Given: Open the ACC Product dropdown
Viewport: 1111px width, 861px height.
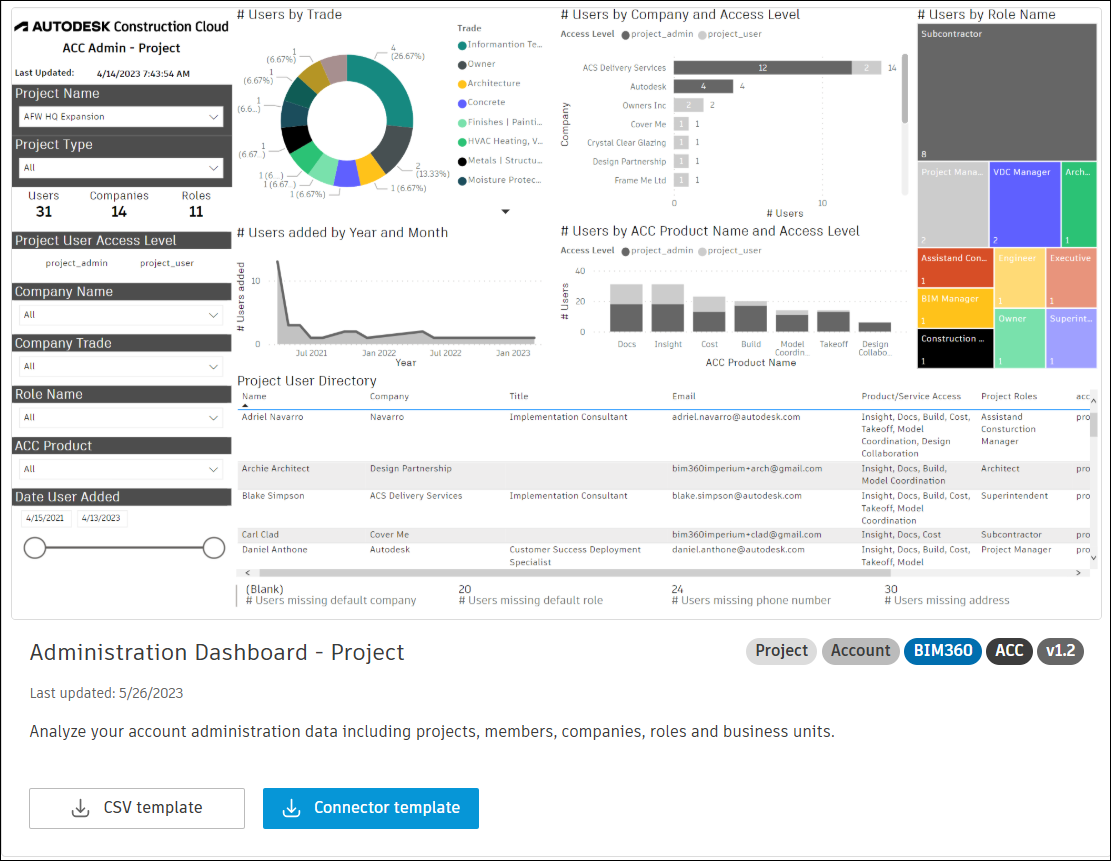Looking at the screenshot, I should 121,469.
